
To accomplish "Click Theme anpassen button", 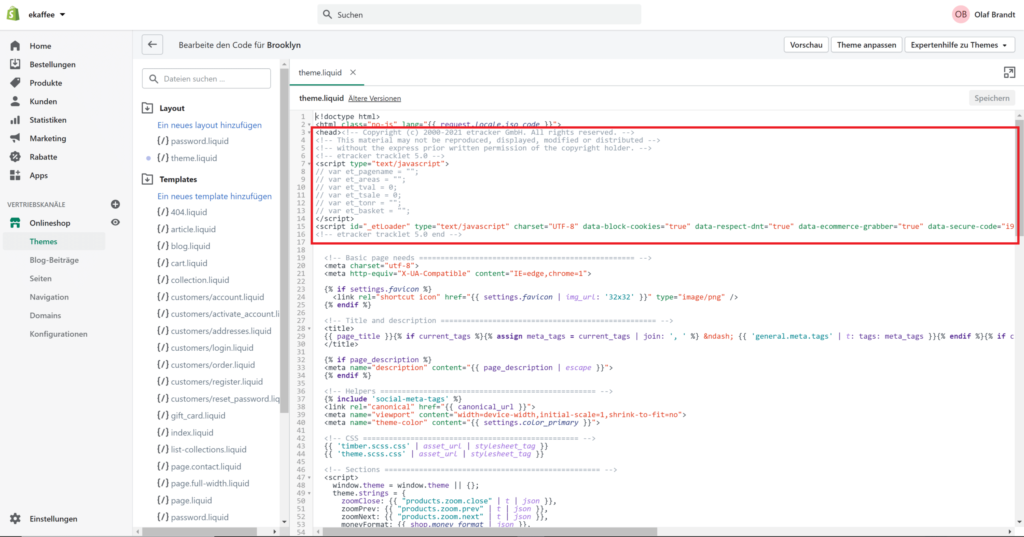I will [x=866, y=45].
